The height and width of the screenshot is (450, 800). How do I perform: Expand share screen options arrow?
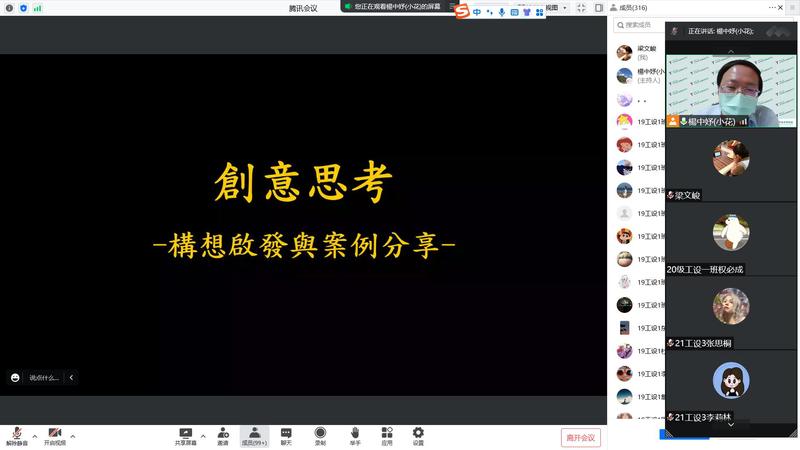[203, 436]
